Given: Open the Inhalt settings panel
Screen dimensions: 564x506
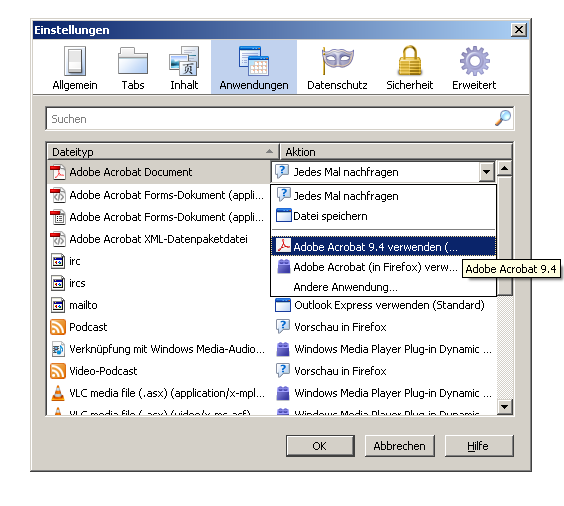Looking at the screenshot, I should tap(184, 68).
